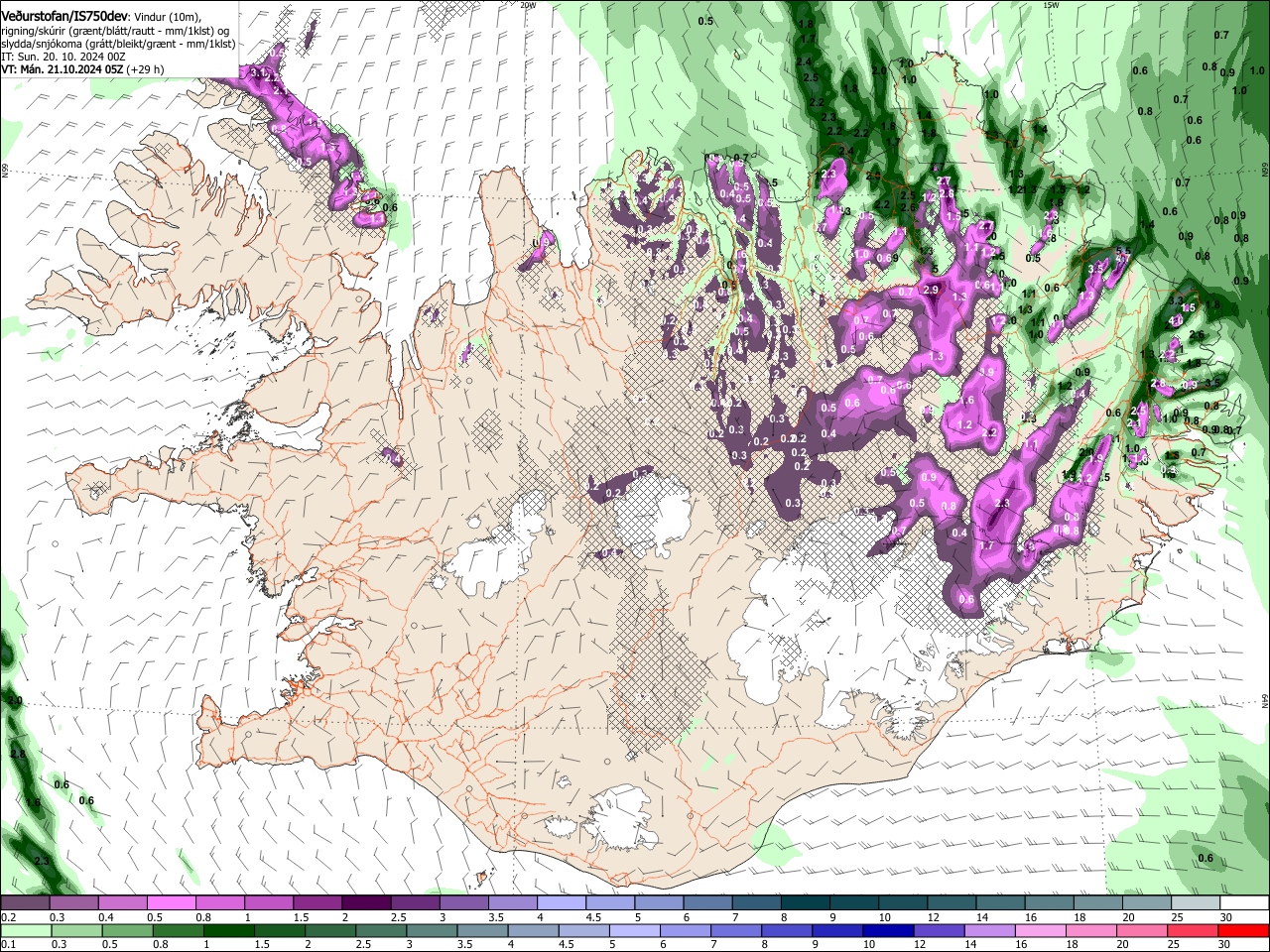Click the light grey 25–30 swatch, top scale
Viewport: 1270px width, 952px height.
point(1196,903)
